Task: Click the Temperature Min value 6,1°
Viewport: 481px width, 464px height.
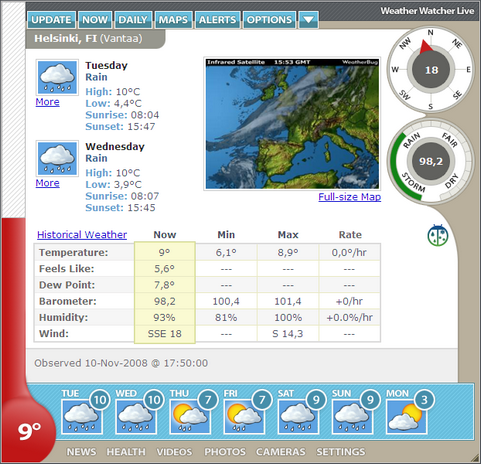Action: 226,253
